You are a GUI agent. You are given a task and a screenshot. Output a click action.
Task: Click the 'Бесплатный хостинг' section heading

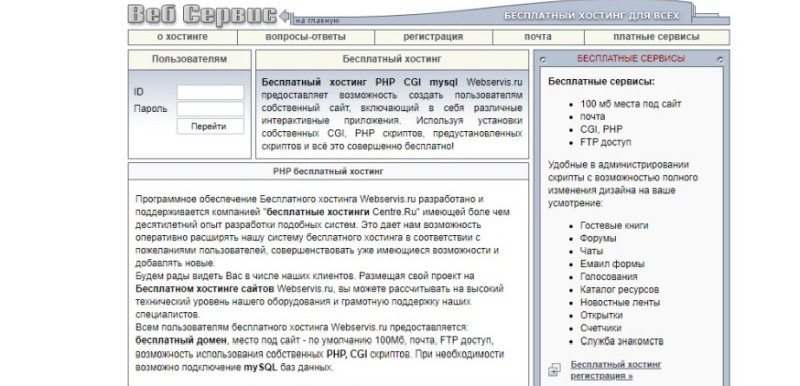coord(392,59)
